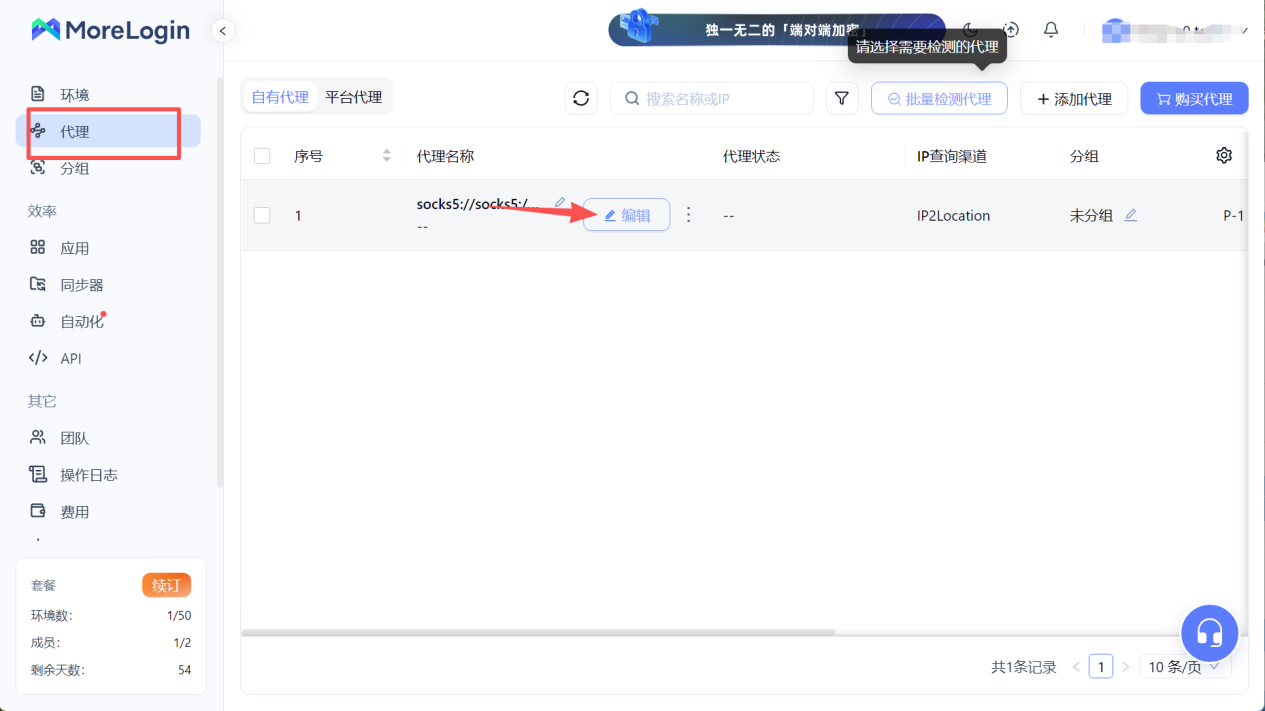Screen dimensions: 1265x711
Task: Collapse the left sidebar with the chevron
Action: pos(222,30)
